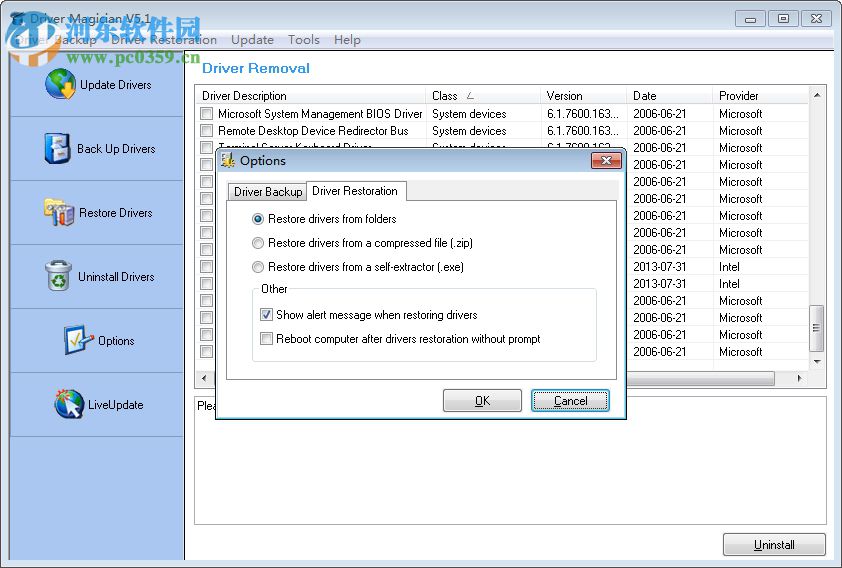
Task: Switch to the Driver Backup tab
Action: (x=267, y=192)
